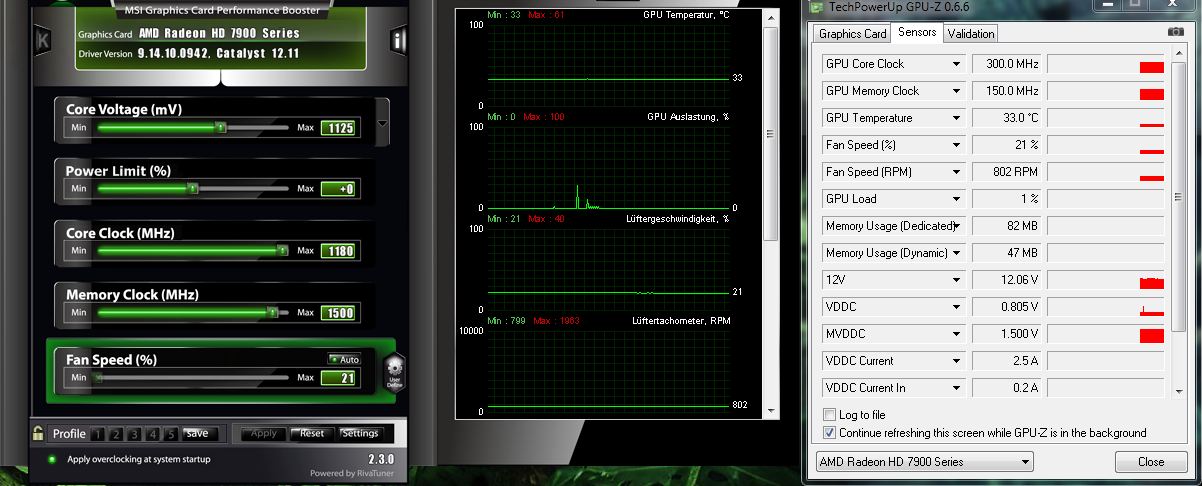Click the Apply button in Afterburner

[264, 434]
